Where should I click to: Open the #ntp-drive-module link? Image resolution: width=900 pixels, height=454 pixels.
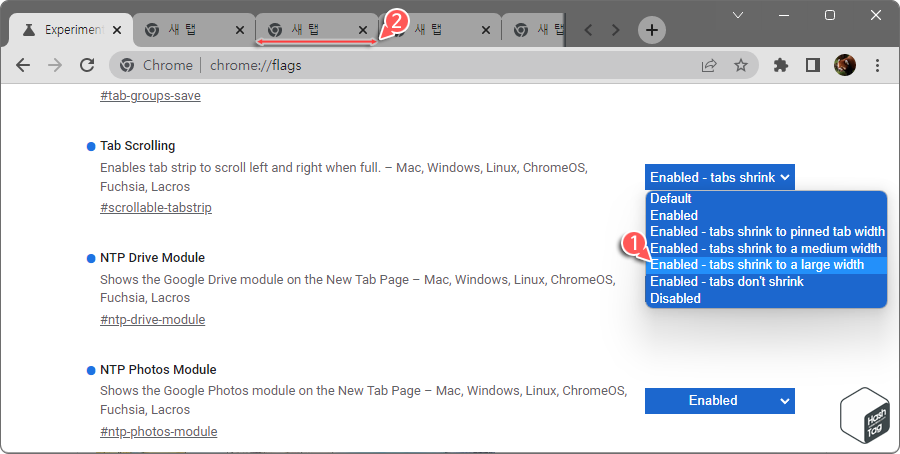153,320
